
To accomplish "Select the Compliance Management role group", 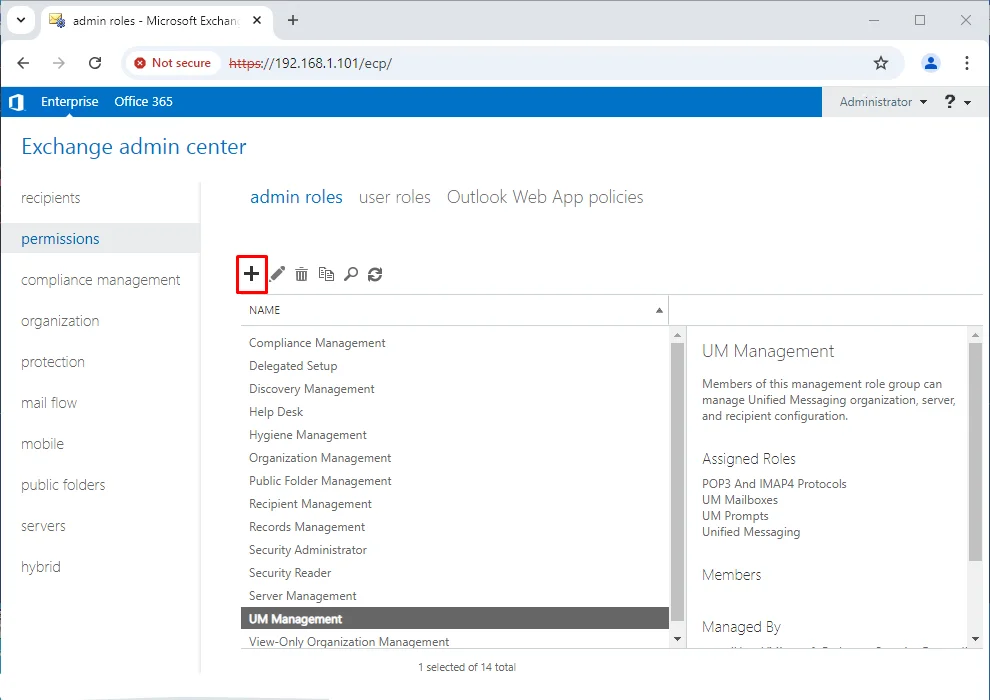I will point(455,343).
